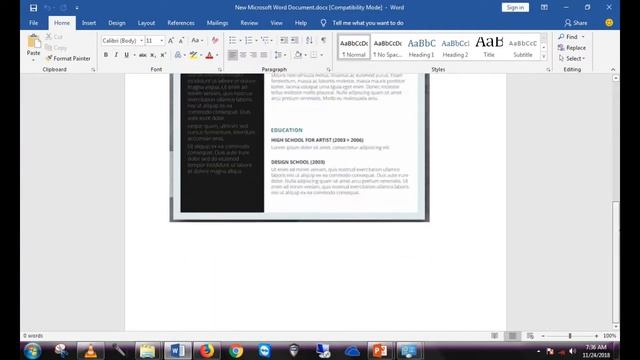This screenshot has height=360, width=640.
Task: Click the zoom slider handle
Action: pyautogui.click(x=570, y=336)
